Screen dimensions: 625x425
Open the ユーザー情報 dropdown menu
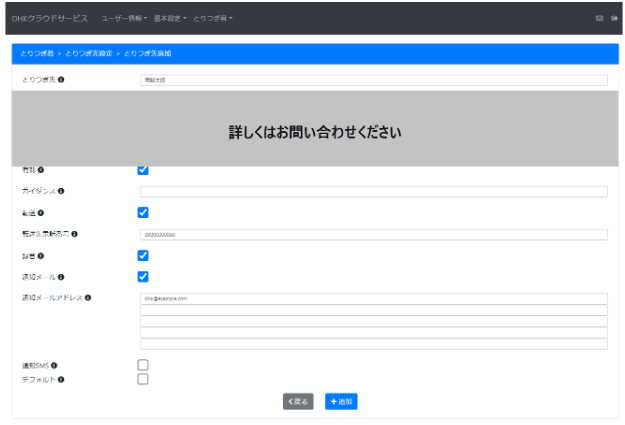(x=124, y=18)
